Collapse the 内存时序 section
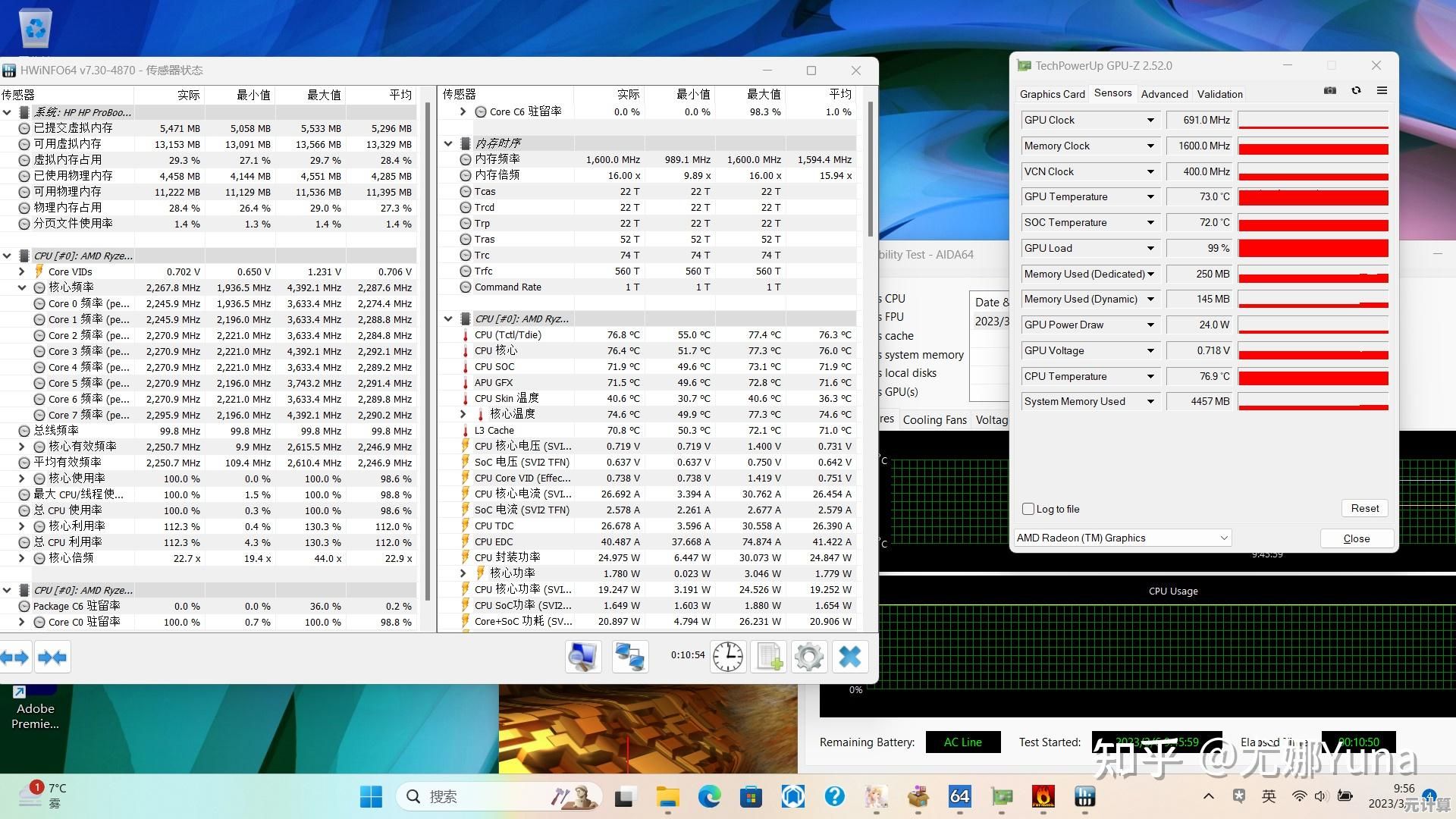The height and width of the screenshot is (819, 1456). [448, 143]
